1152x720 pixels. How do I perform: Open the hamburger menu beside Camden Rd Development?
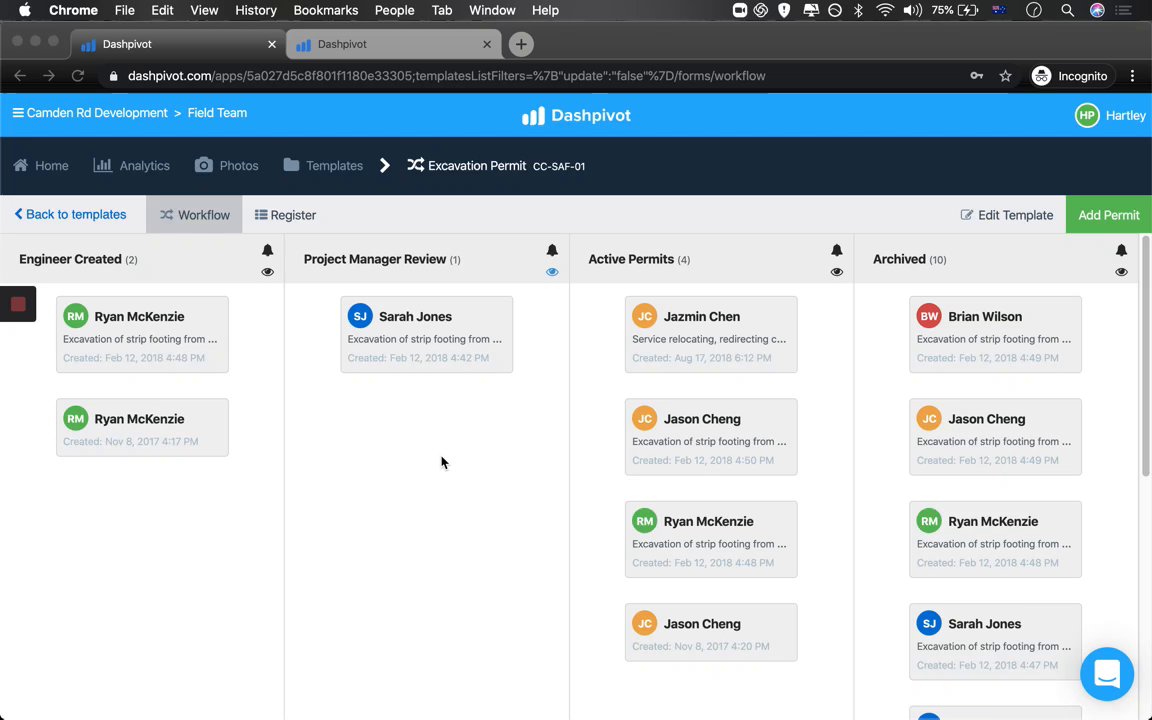[x=18, y=113]
